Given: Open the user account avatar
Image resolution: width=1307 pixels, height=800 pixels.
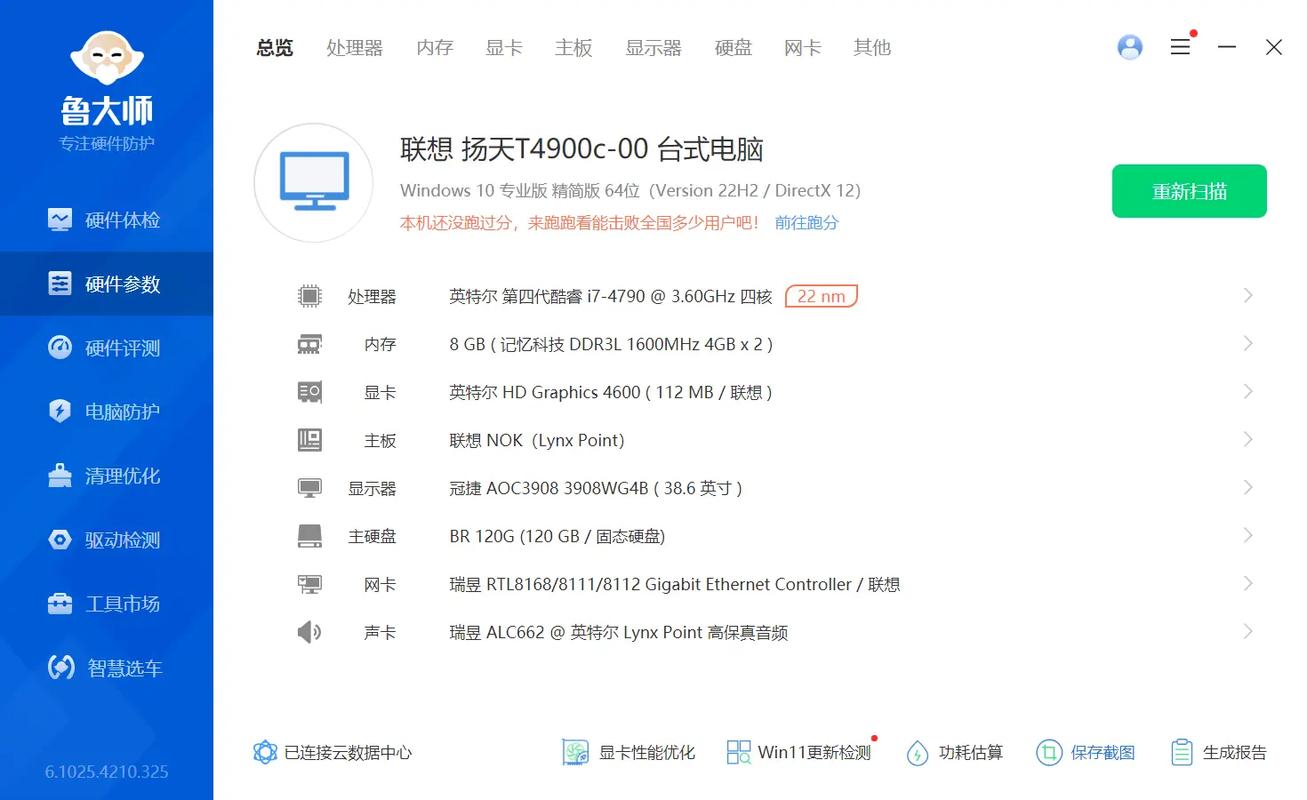Looking at the screenshot, I should coord(1129,46).
